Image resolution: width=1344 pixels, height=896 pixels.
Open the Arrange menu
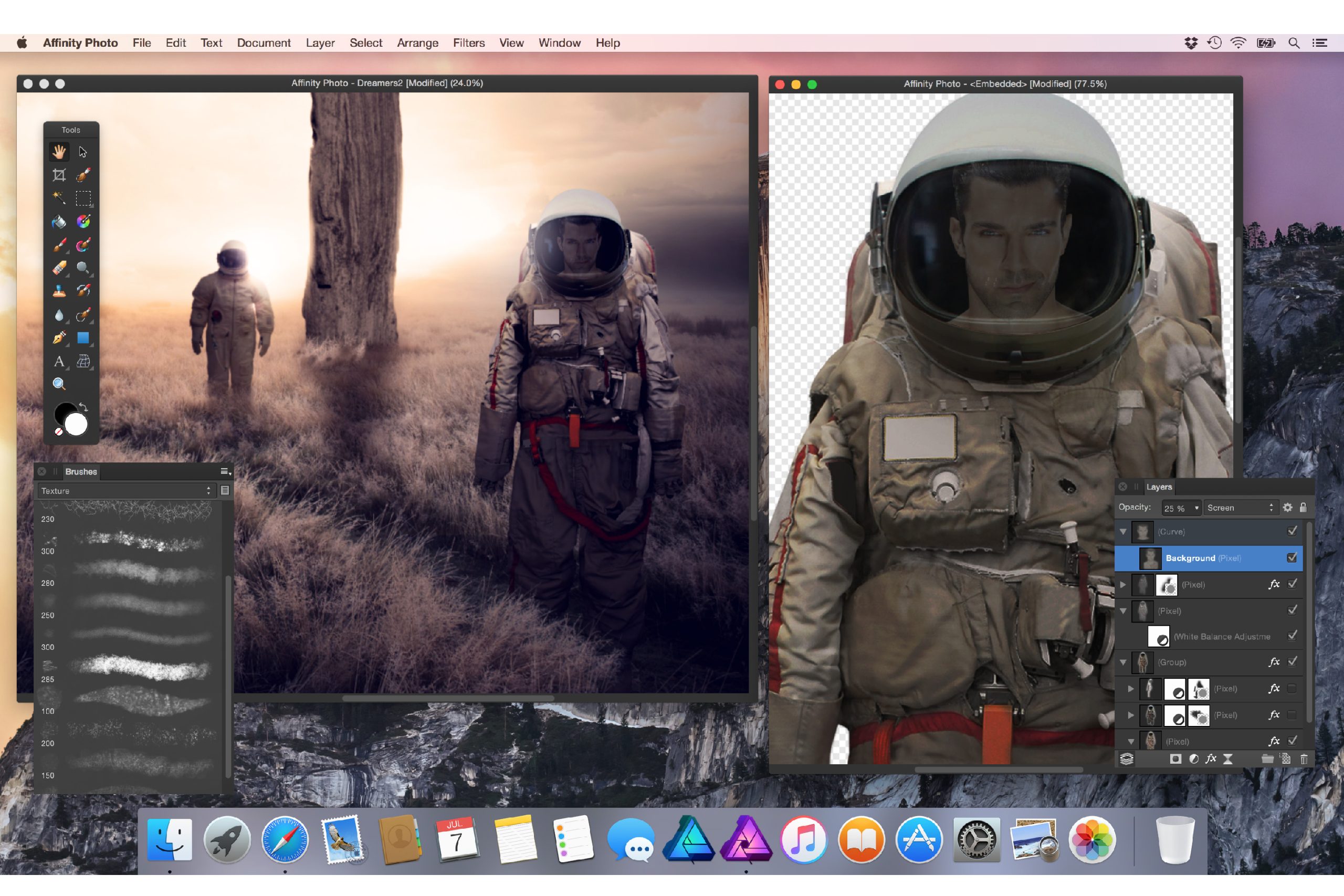point(417,43)
